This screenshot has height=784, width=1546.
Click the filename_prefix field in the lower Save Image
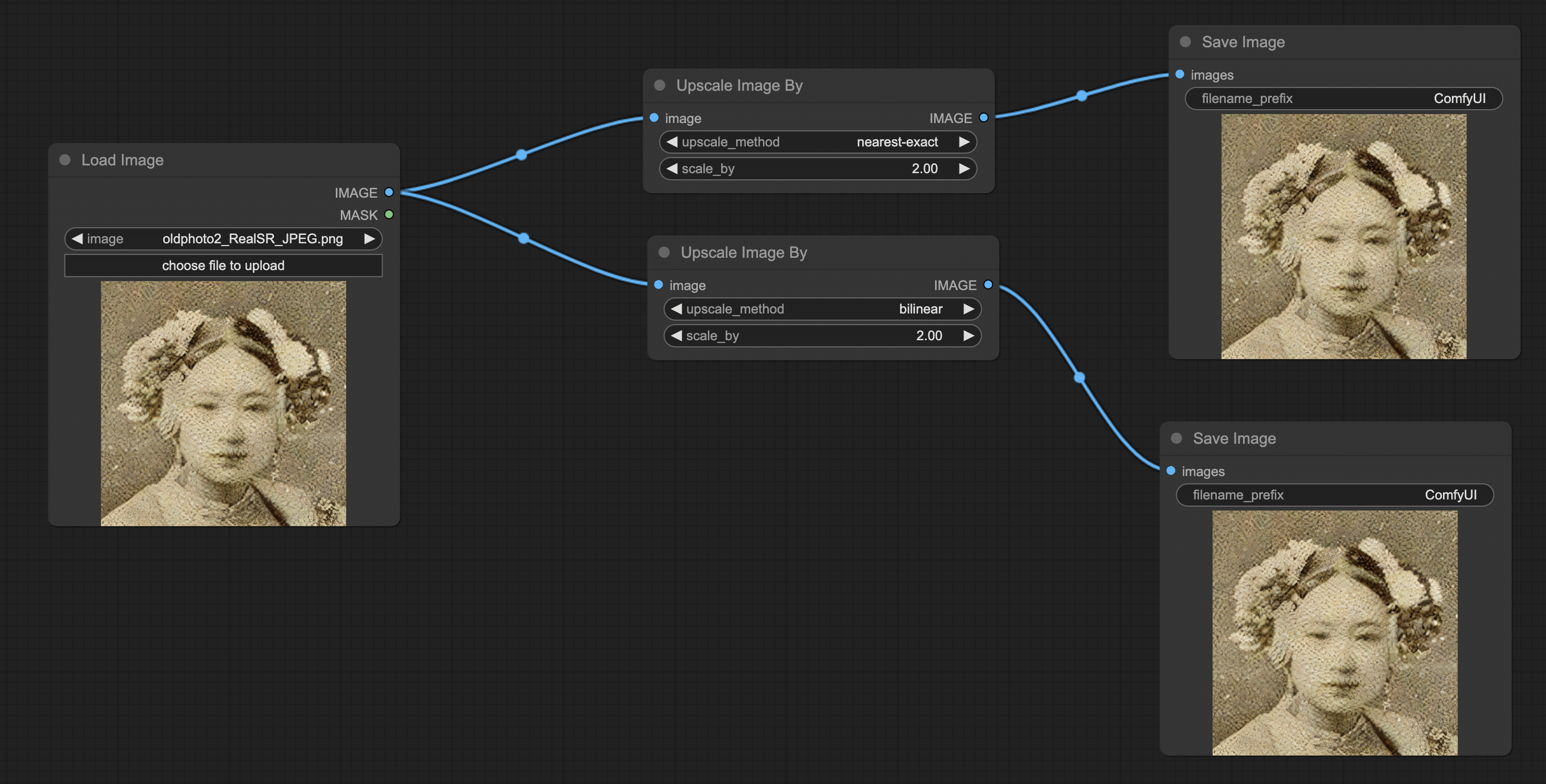[x=1335, y=495]
